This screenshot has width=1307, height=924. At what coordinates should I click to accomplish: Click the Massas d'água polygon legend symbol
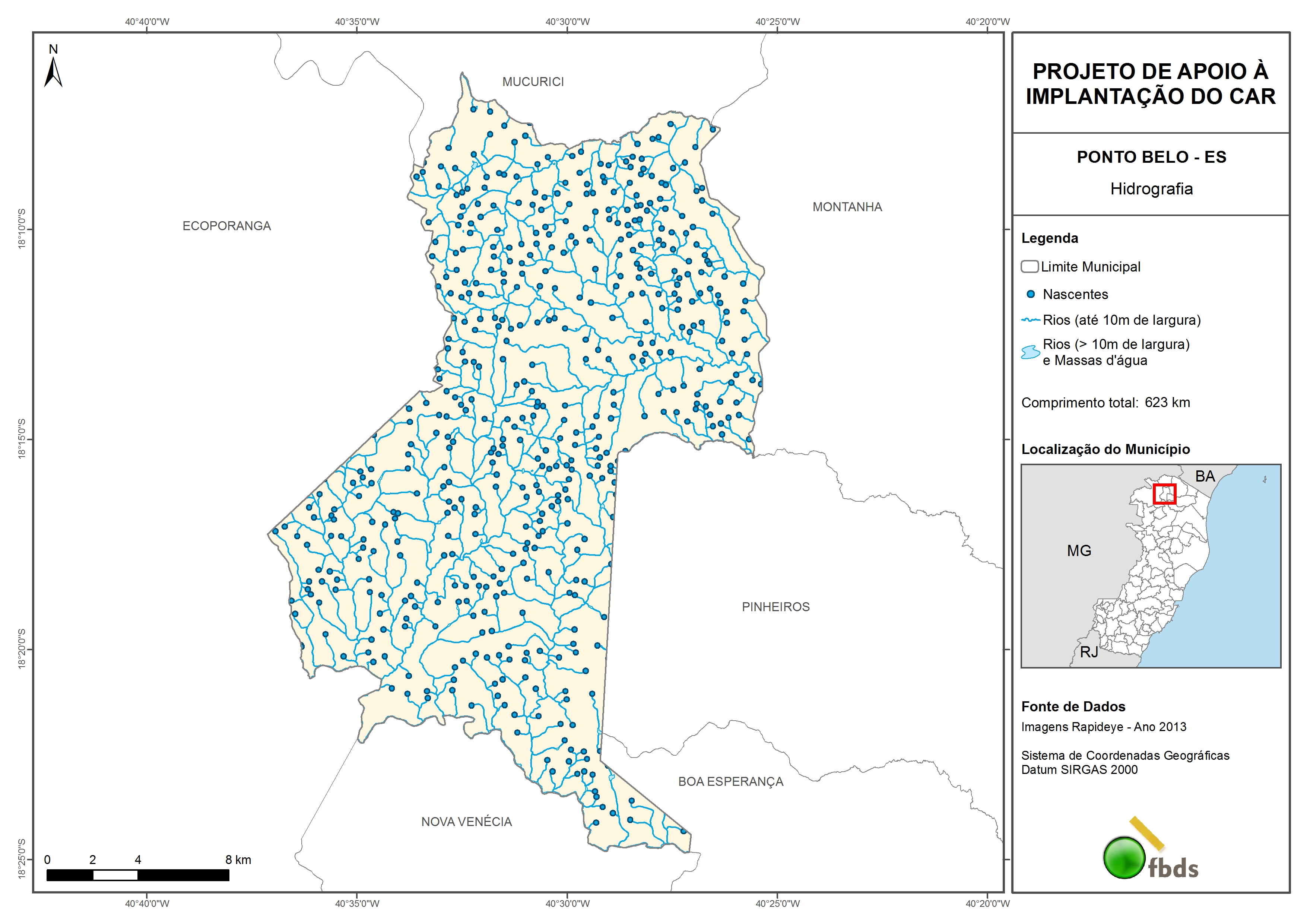(x=1030, y=352)
